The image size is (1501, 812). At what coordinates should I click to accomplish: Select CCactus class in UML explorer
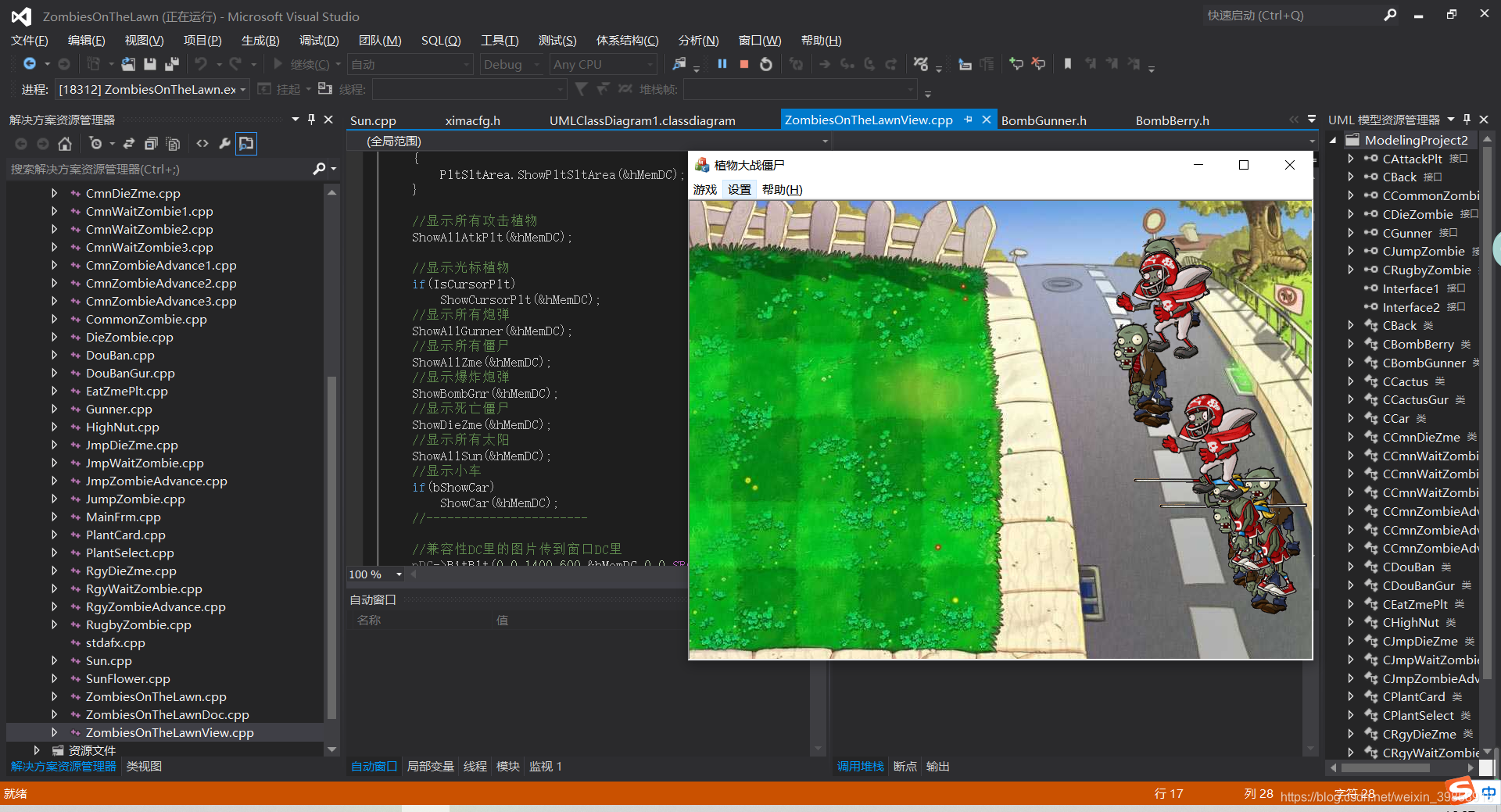coord(1405,381)
